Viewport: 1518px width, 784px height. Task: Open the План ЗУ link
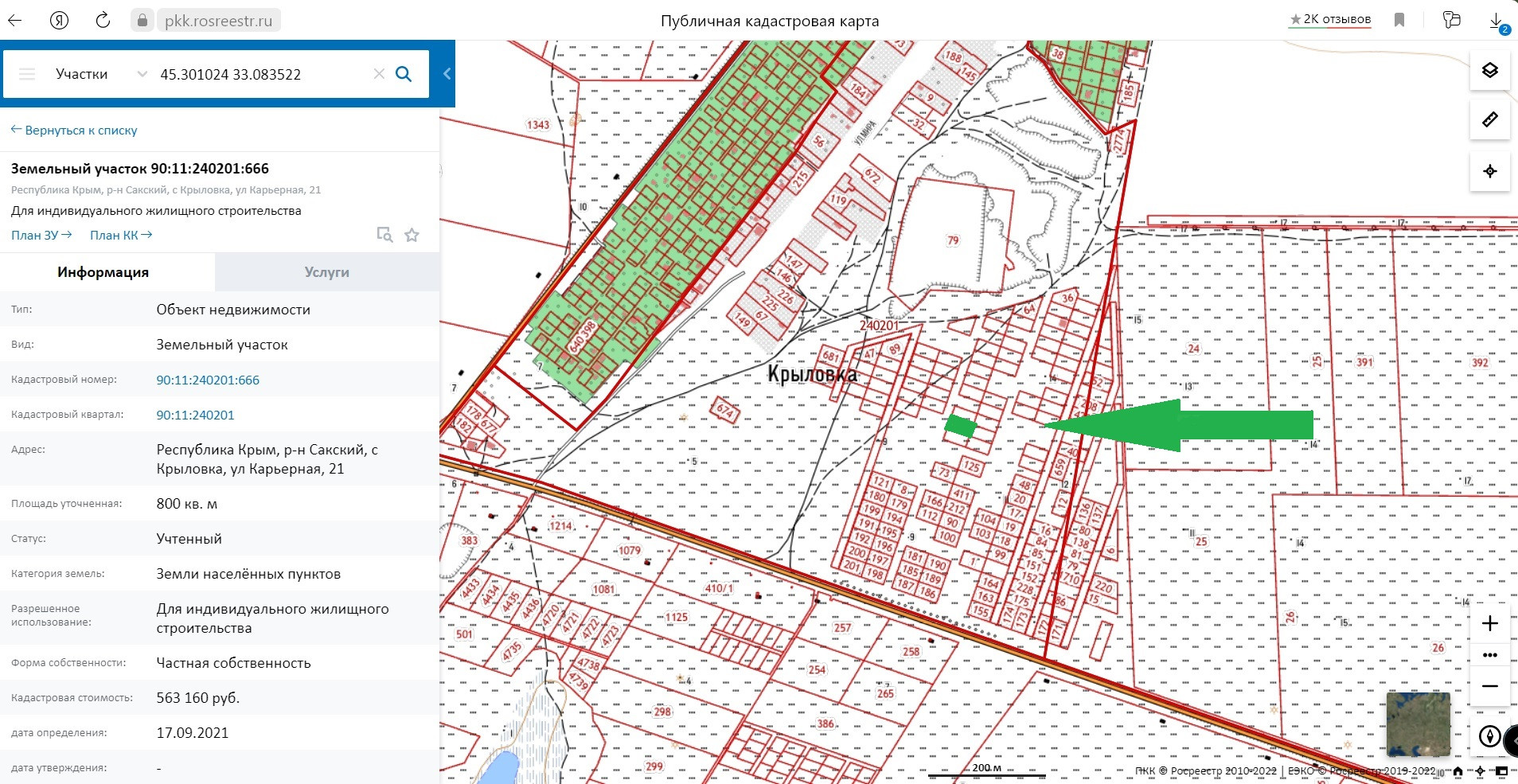[x=41, y=235]
